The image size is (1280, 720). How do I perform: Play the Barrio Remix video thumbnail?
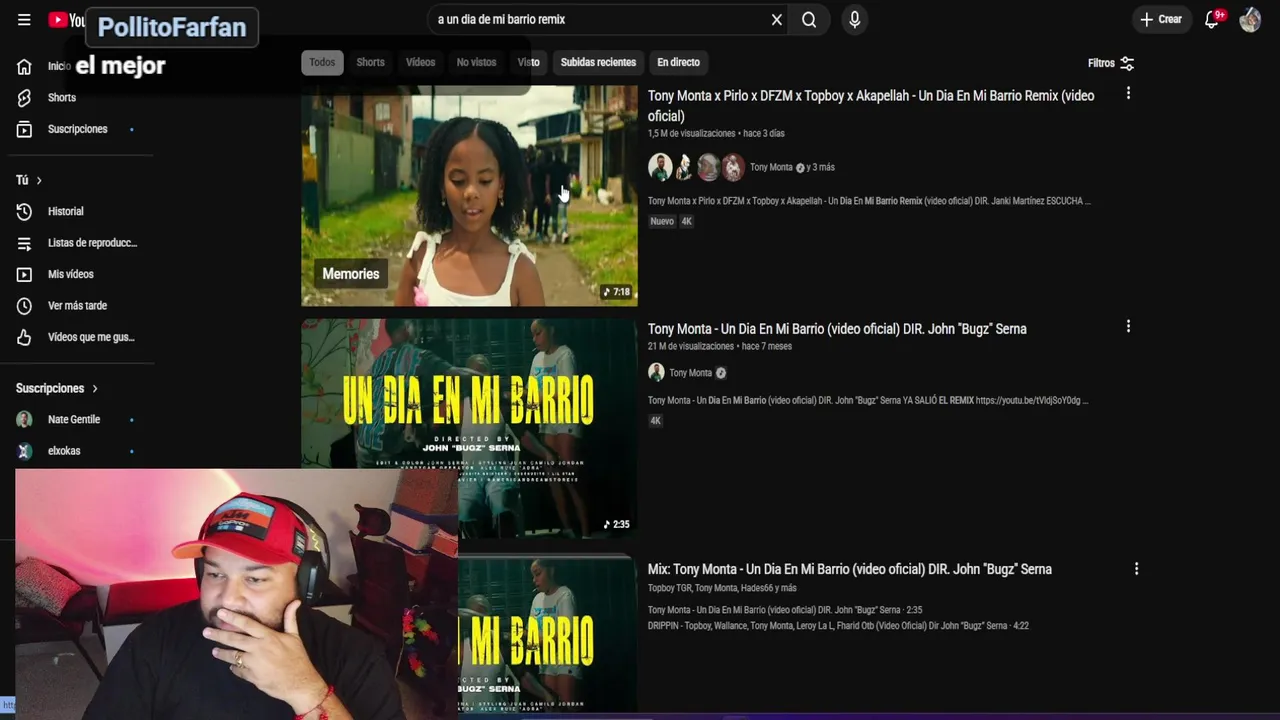point(469,196)
